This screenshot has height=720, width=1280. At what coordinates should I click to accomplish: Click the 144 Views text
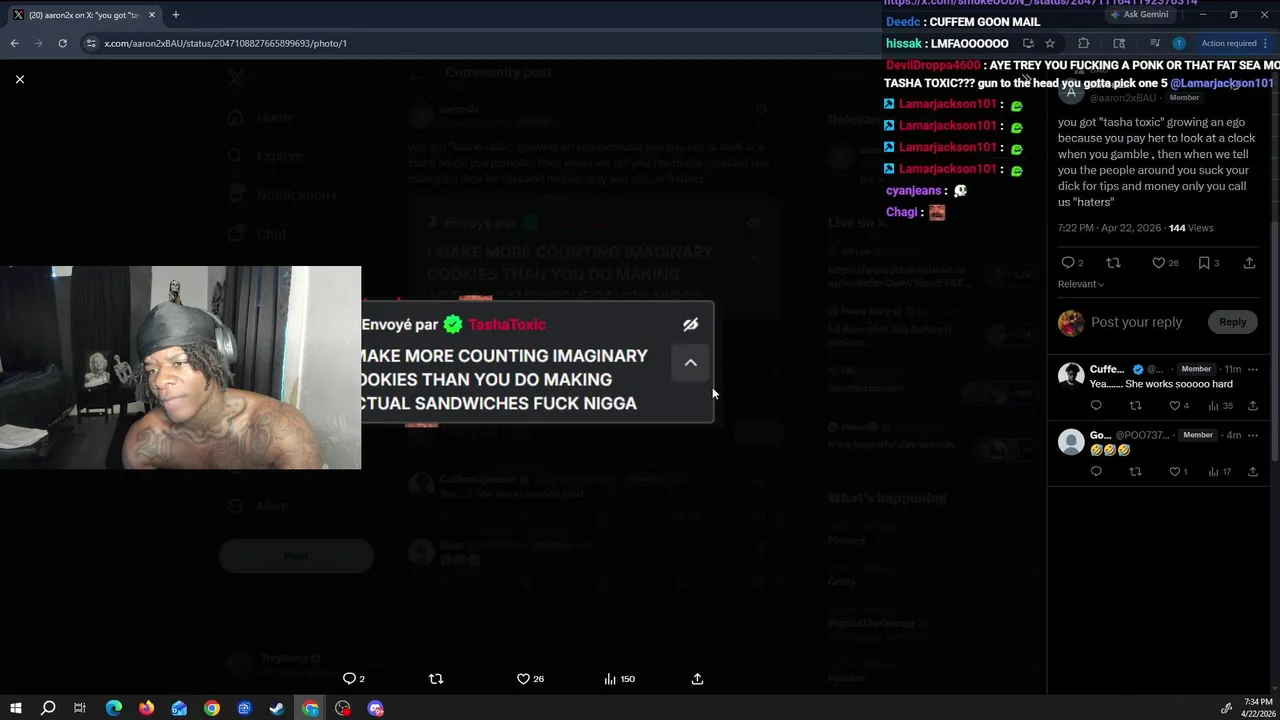pos(1191,228)
